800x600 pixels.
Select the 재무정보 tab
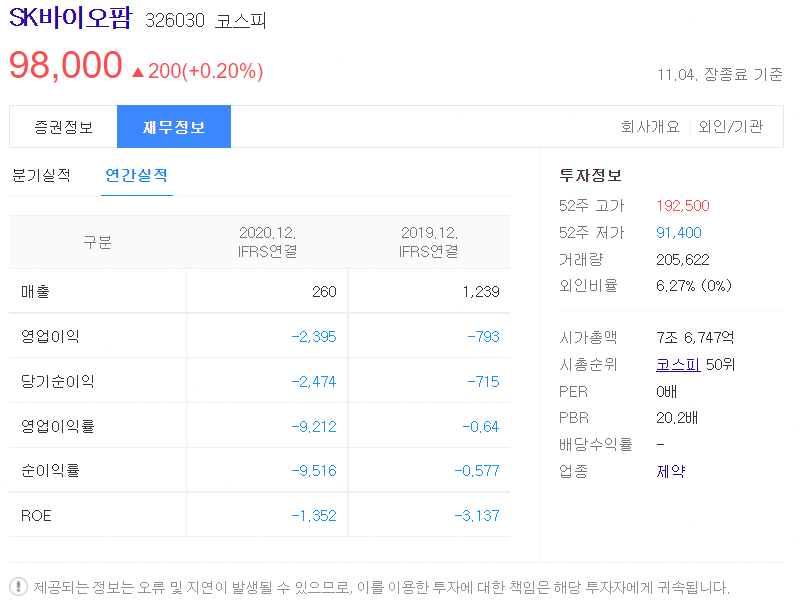[174, 127]
